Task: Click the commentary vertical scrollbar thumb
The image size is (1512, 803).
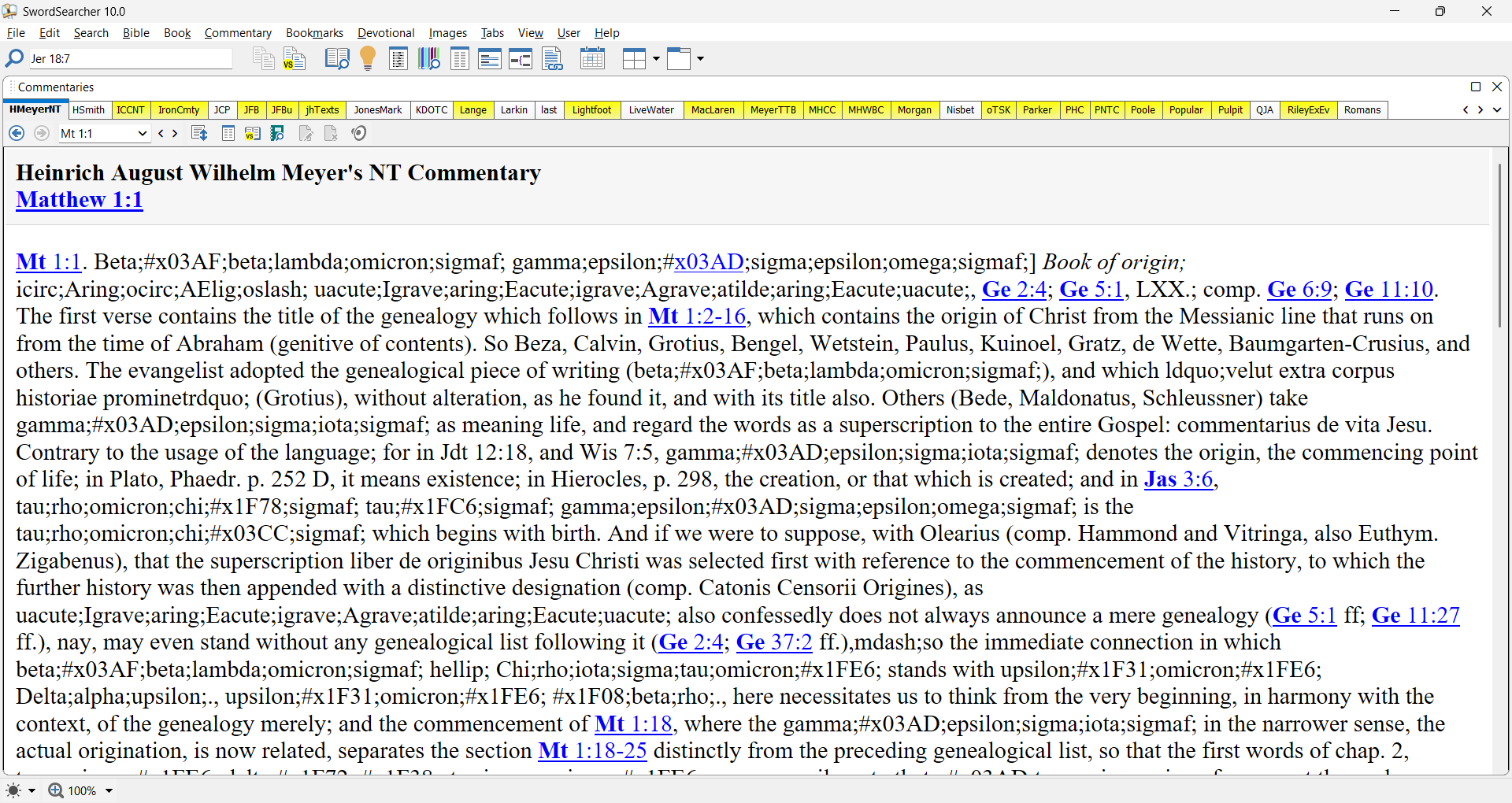Action: tap(1499, 246)
